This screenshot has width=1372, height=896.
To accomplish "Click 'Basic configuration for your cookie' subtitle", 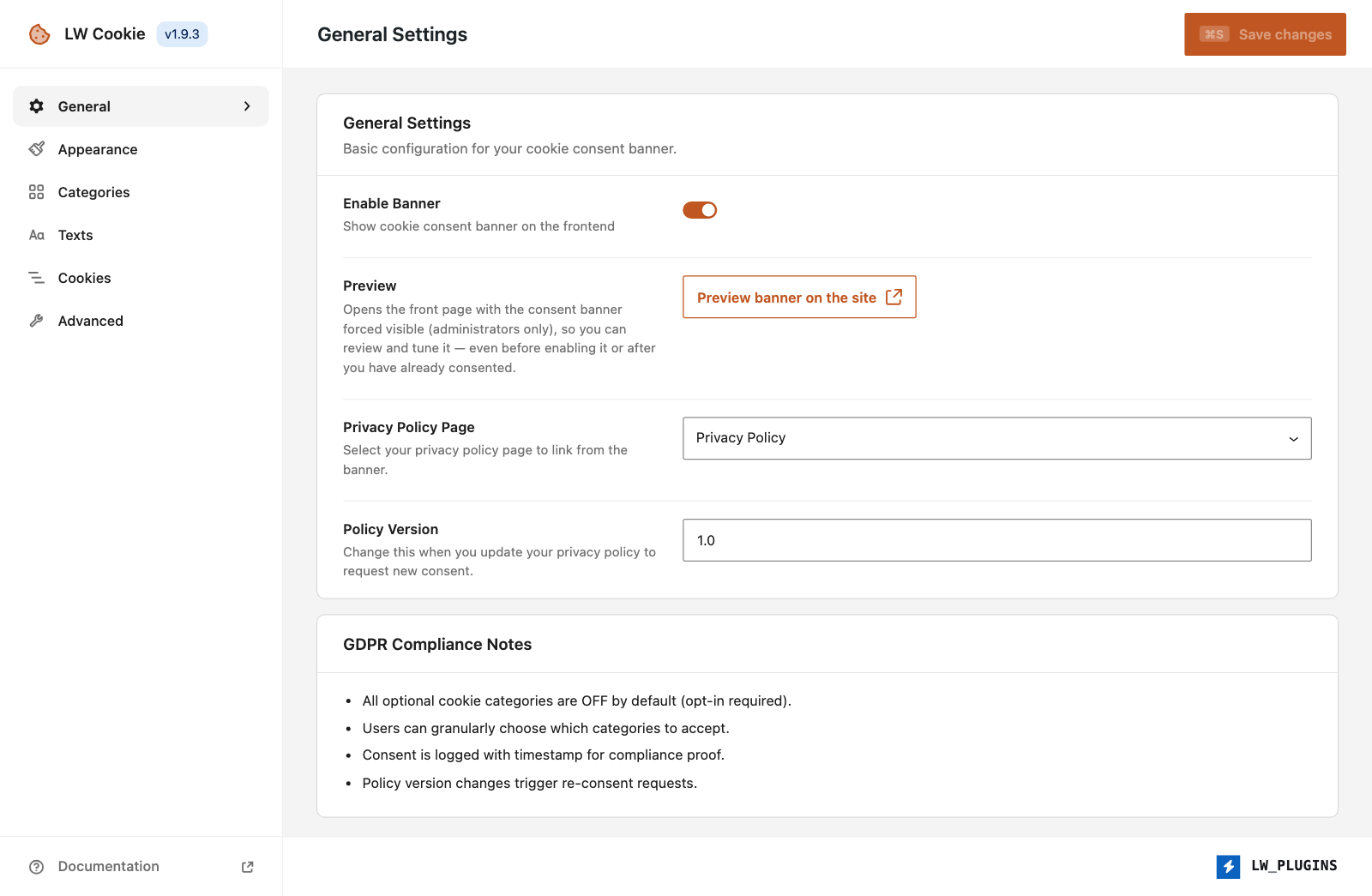I will pos(510,149).
